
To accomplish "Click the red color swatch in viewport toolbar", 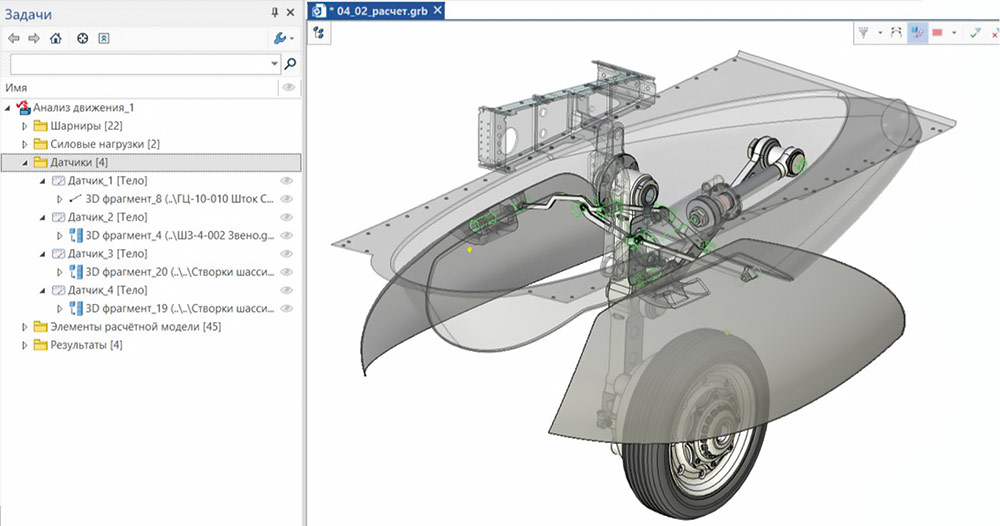I will coord(938,33).
